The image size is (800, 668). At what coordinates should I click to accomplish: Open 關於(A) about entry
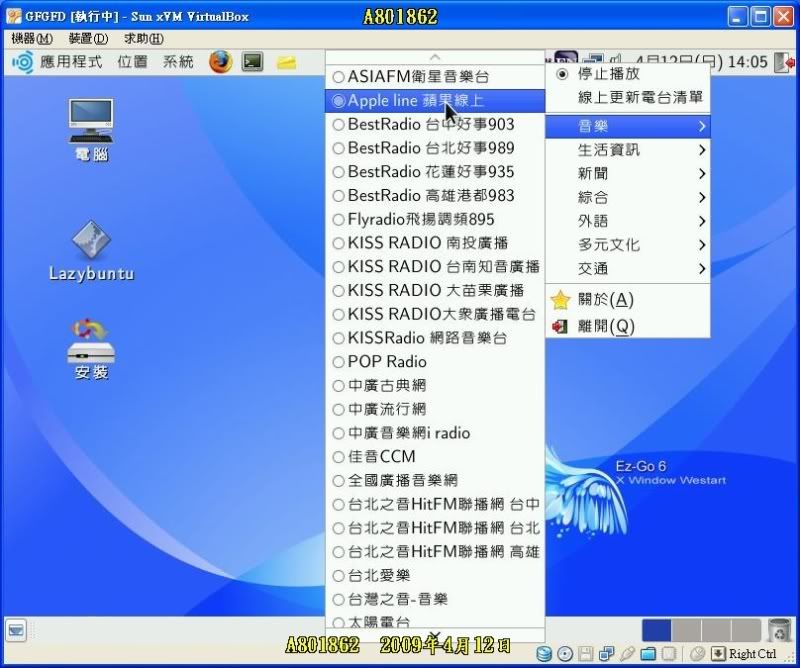coord(628,300)
